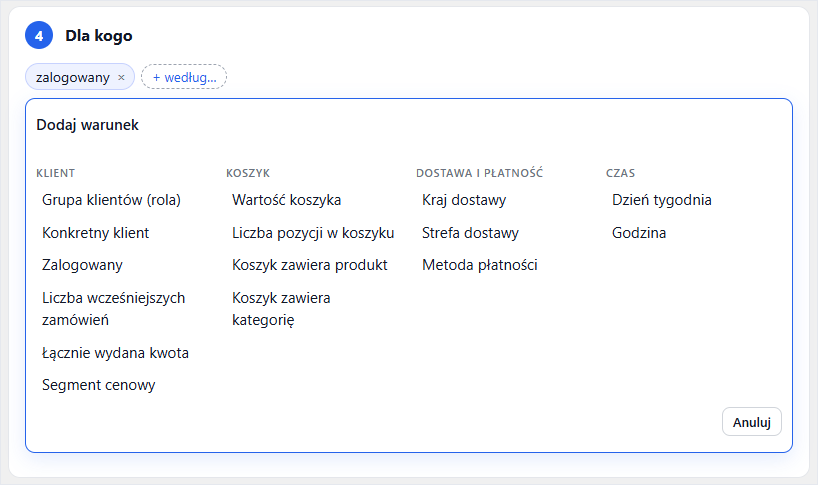Select 'Liczba wcześniejszych zamówień' option
The image size is (818, 485).
(x=114, y=309)
